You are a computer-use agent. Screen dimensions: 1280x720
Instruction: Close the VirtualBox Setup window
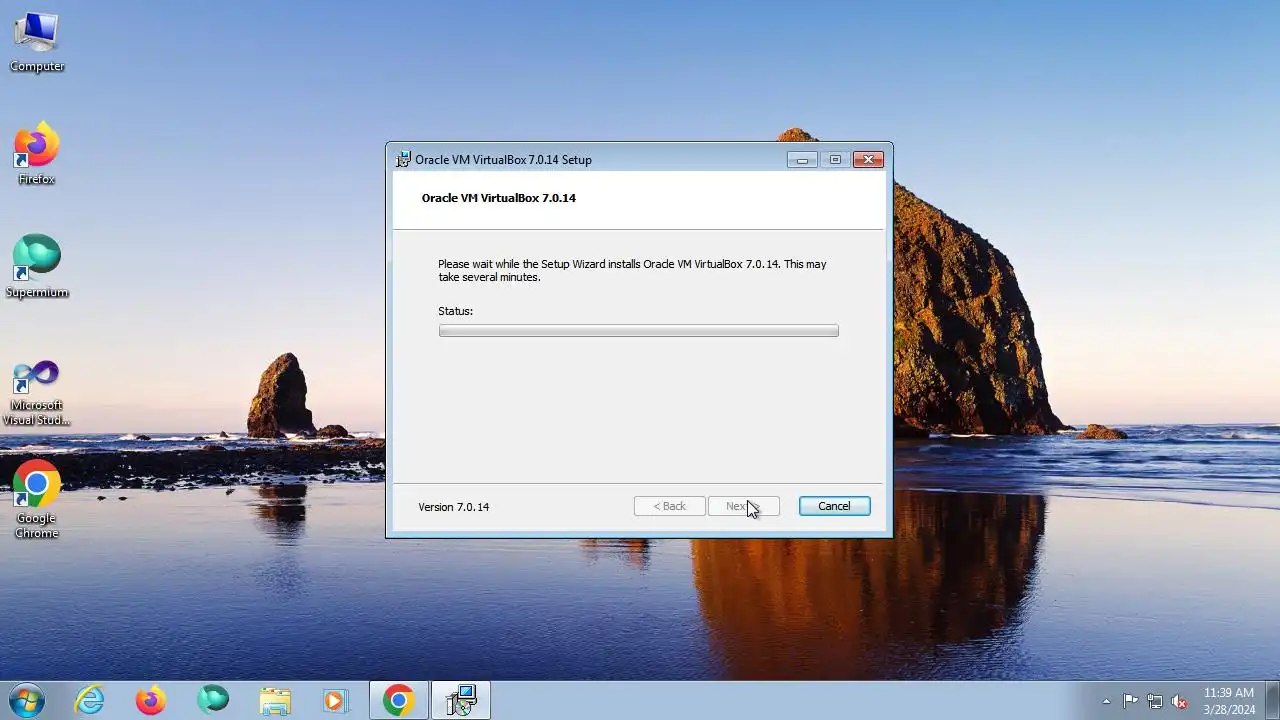(868, 159)
